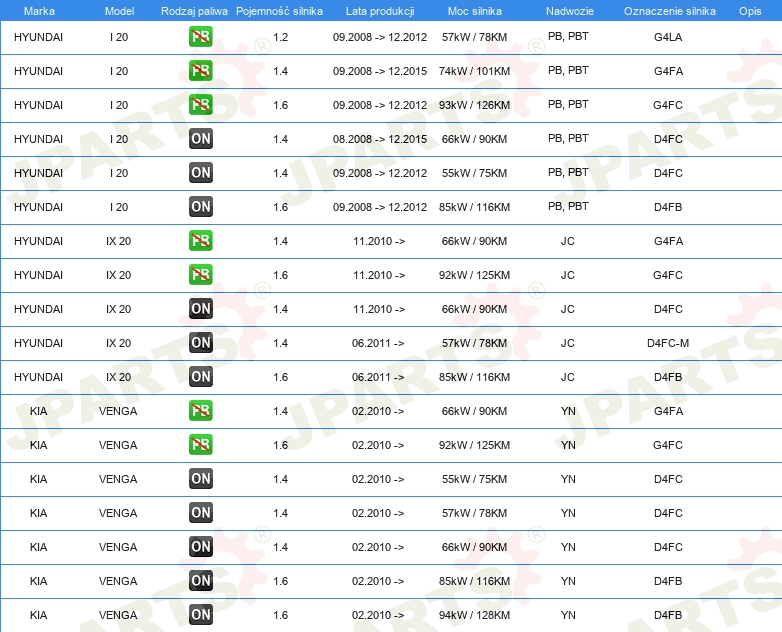Click the PB fuel icon in the G4LA row
Screen dimensions: 782x632
point(200,37)
